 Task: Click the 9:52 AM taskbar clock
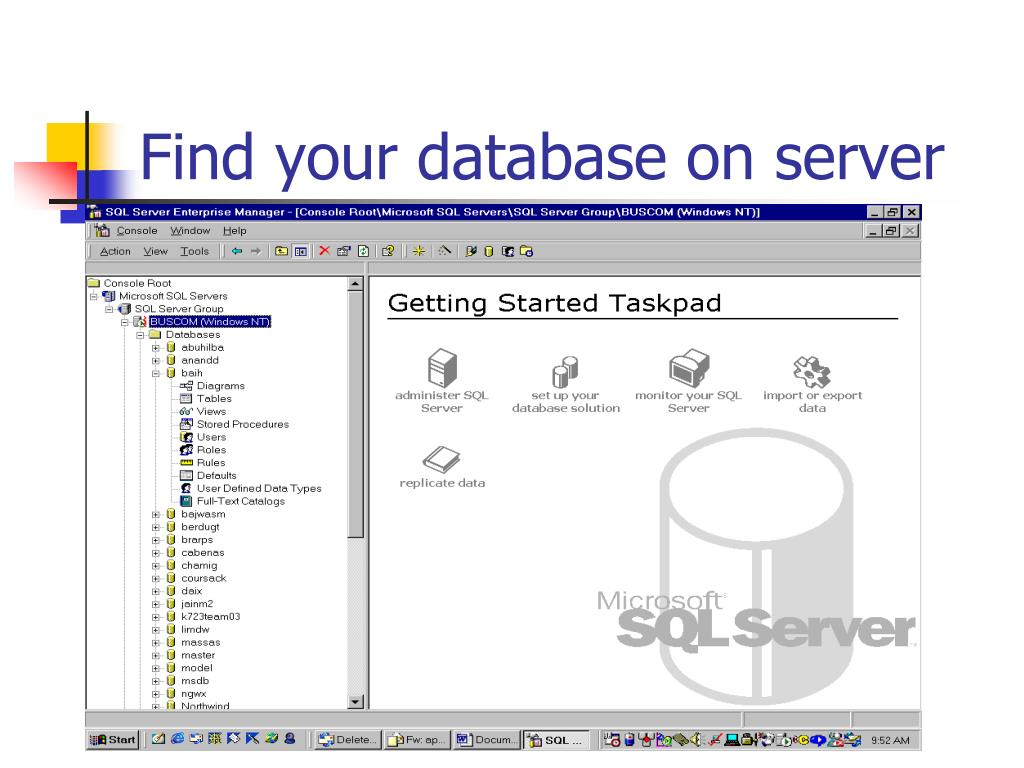pos(890,740)
